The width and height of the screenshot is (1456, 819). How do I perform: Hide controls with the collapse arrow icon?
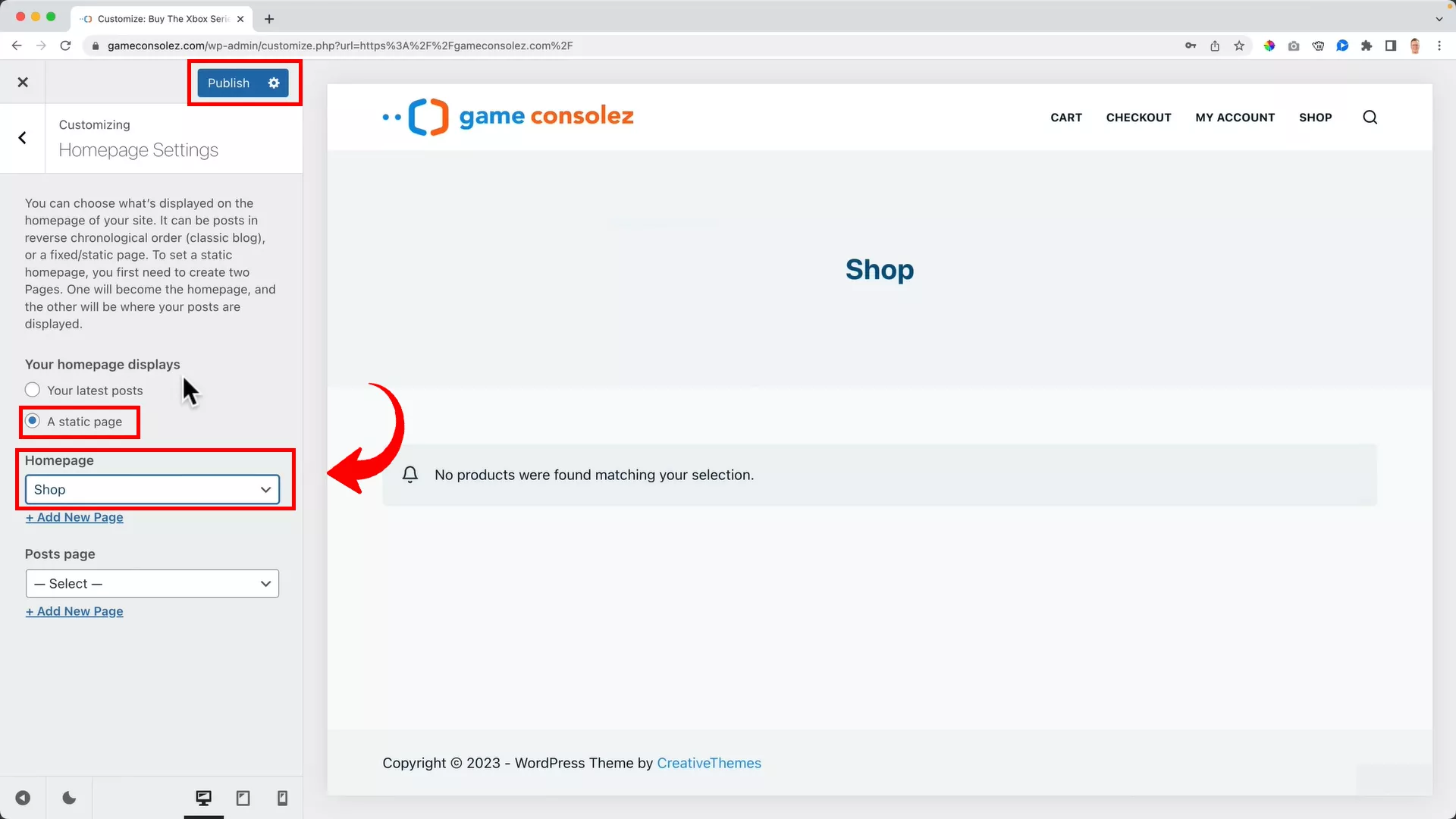click(23, 798)
